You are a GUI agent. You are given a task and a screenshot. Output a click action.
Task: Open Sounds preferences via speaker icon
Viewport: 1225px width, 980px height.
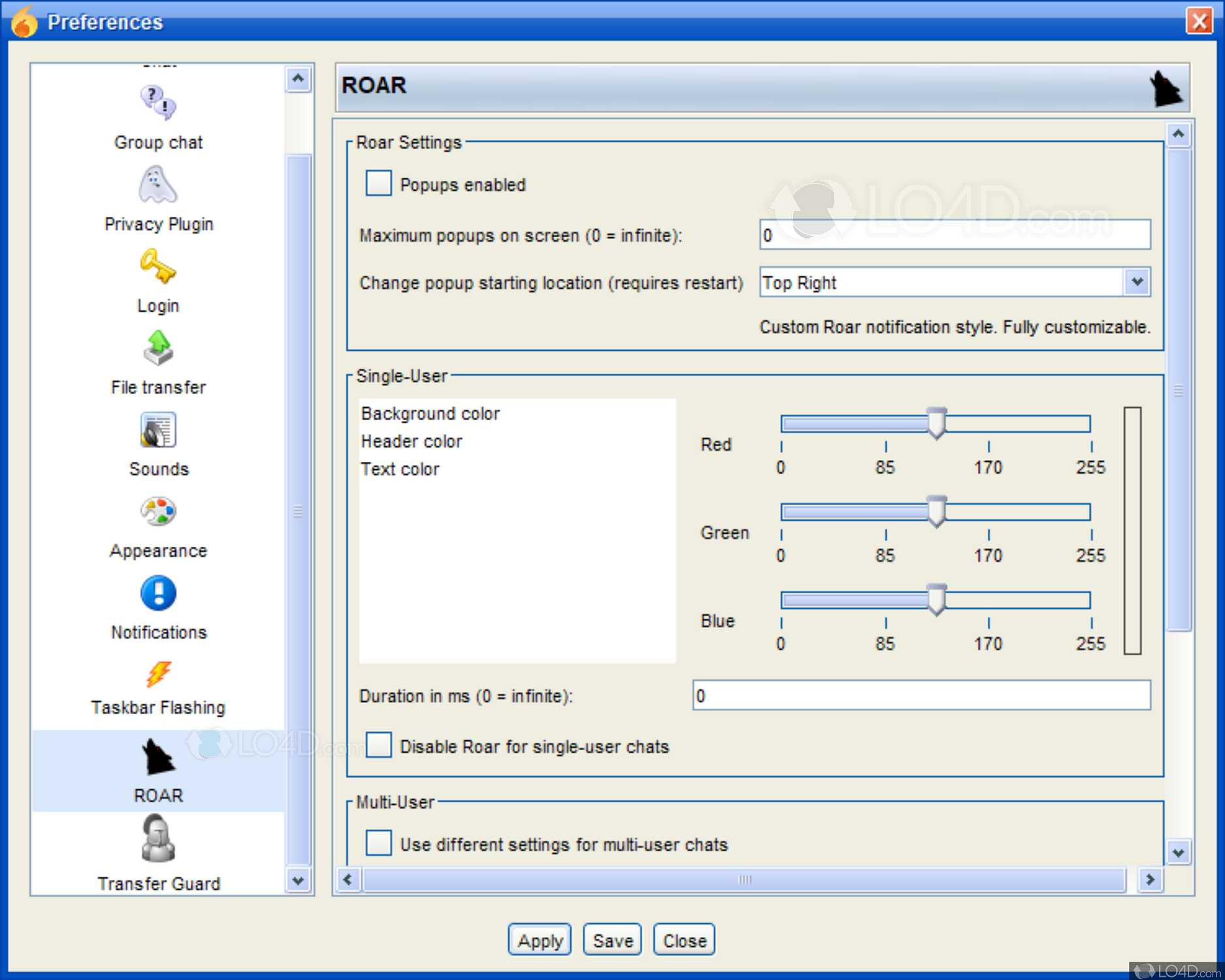coord(157,430)
